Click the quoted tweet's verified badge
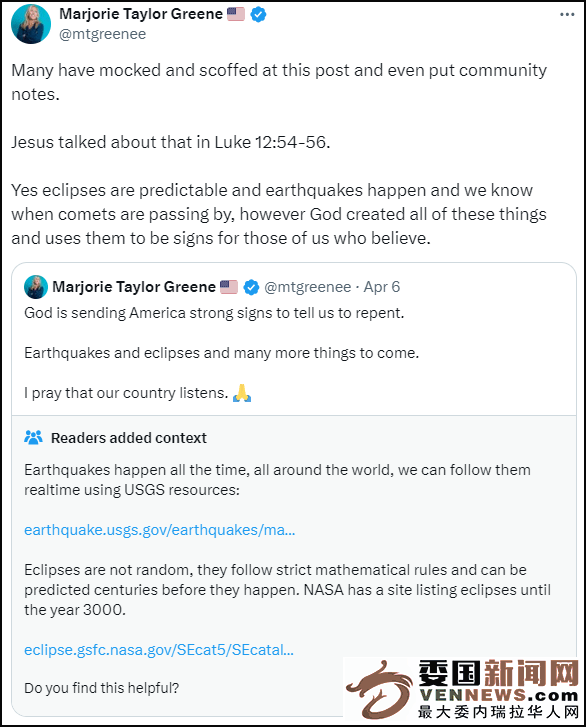The width and height of the screenshot is (586, 727). 251,287
